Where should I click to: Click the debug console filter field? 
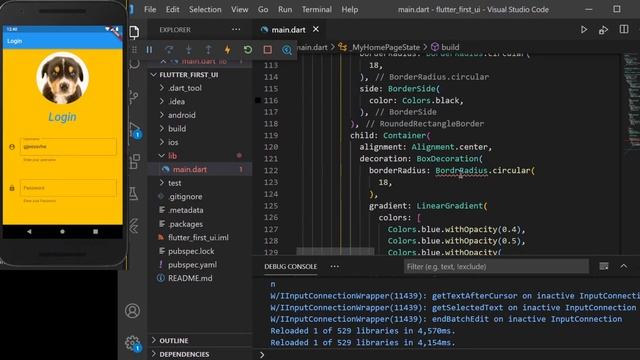(x=496, y=267)
